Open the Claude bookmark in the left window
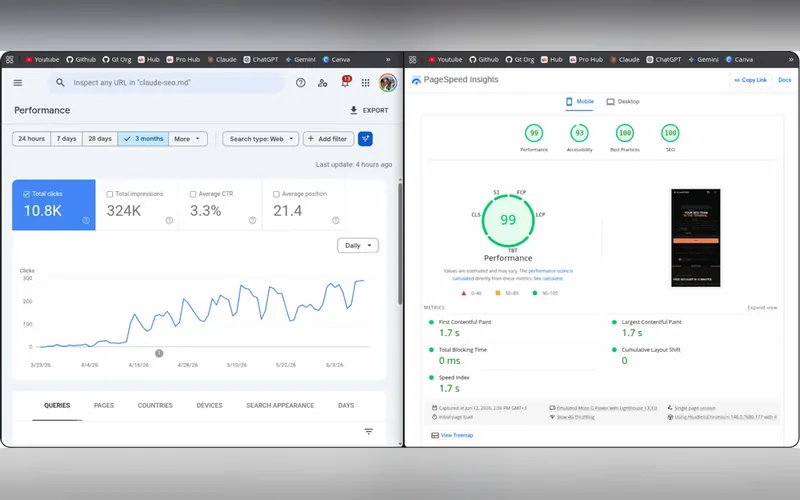The image size is (800, 500). pos(221,60)
